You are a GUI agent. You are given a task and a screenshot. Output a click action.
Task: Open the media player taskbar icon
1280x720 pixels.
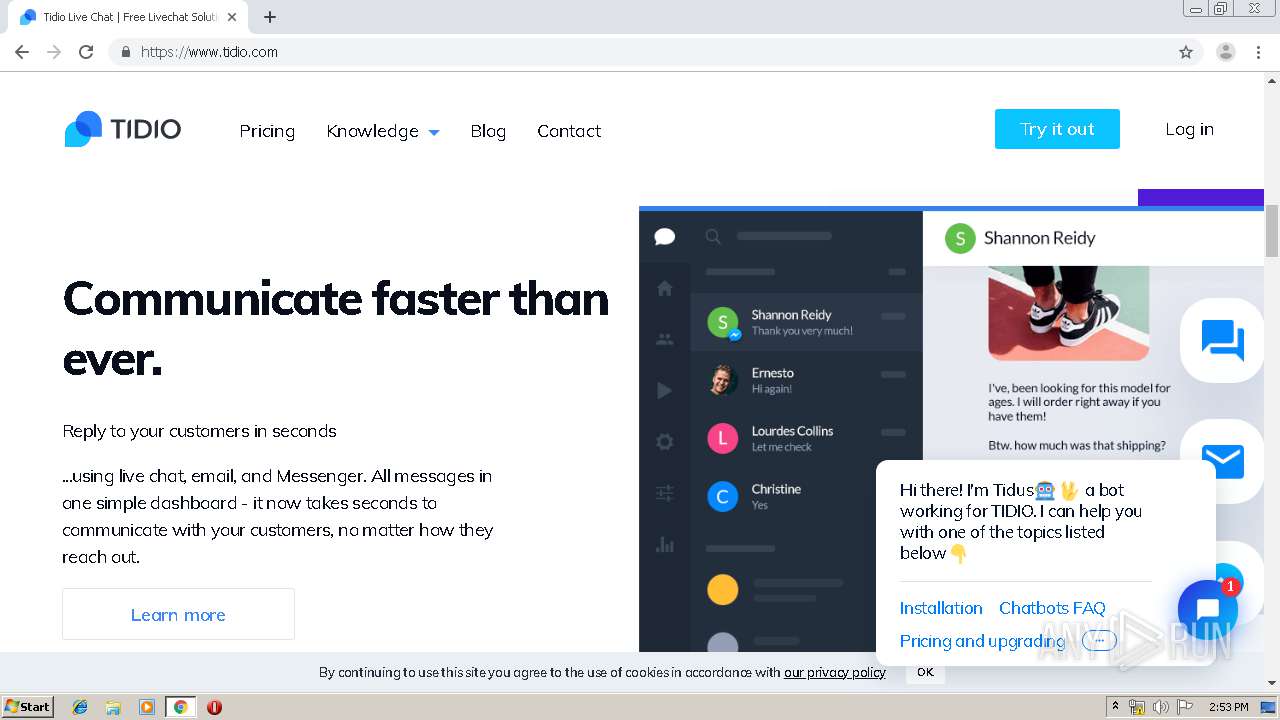click(x=147, y=707)
